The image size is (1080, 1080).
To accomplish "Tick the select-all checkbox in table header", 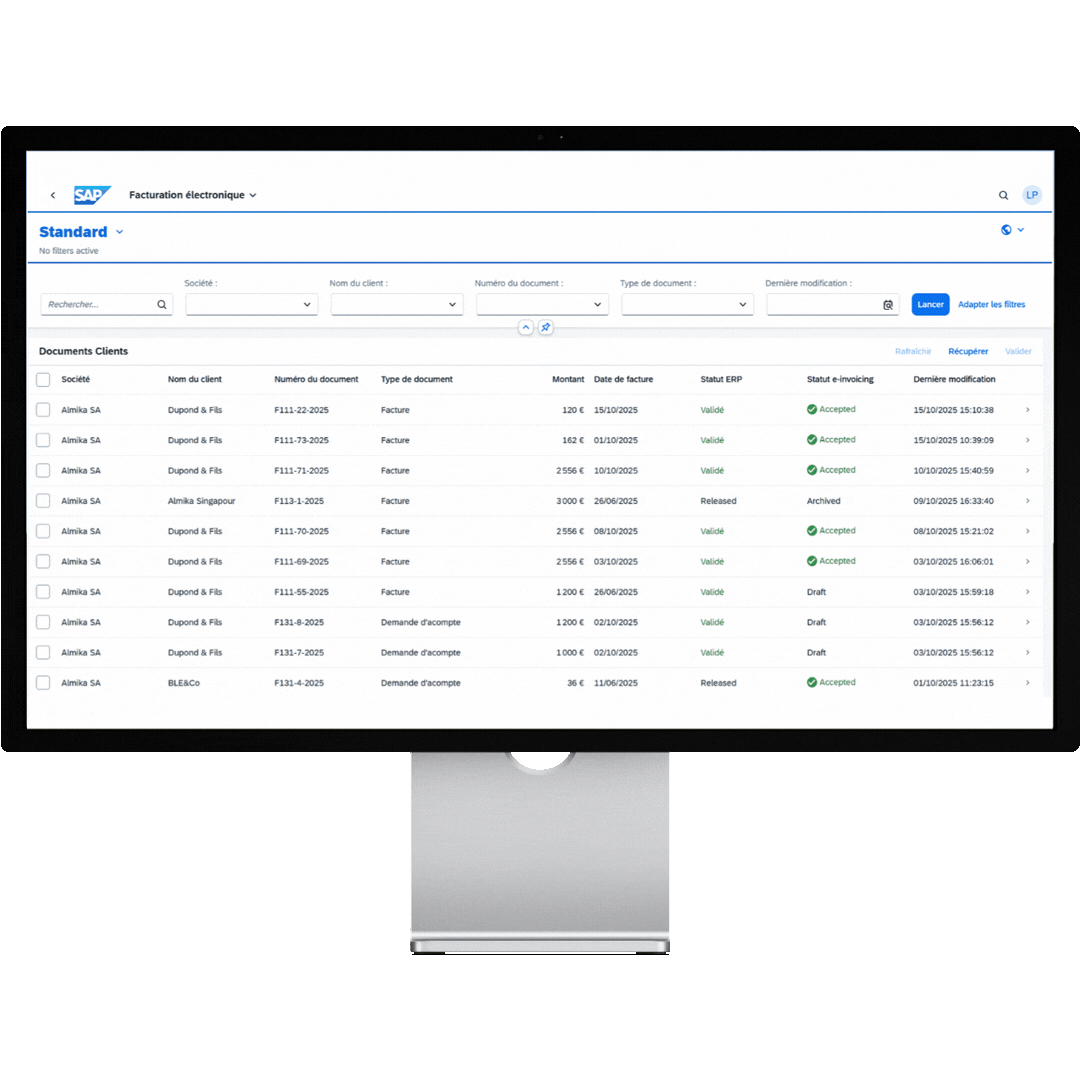I will point(43,380).
